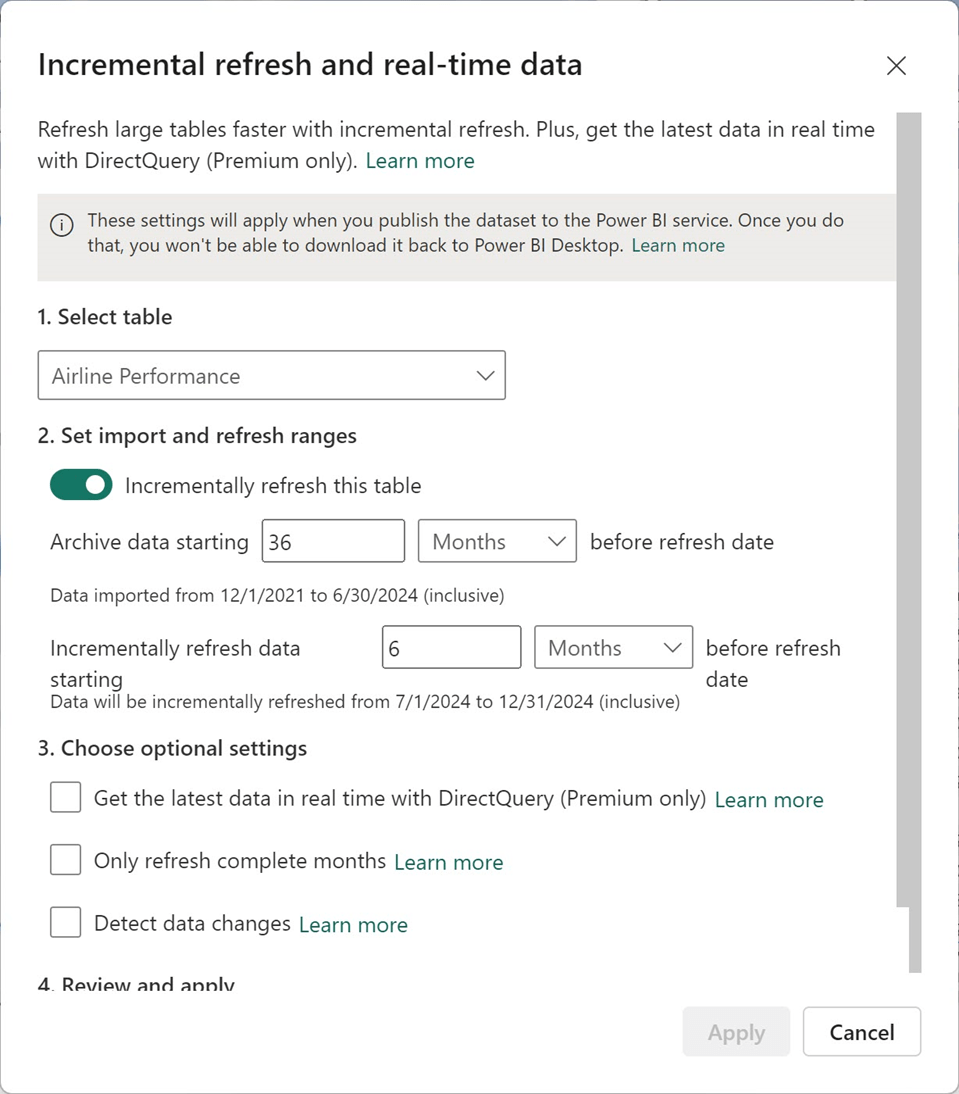The image size is (959, 1094).
Task: Click the Apply button
Action: click(737, 1031)
